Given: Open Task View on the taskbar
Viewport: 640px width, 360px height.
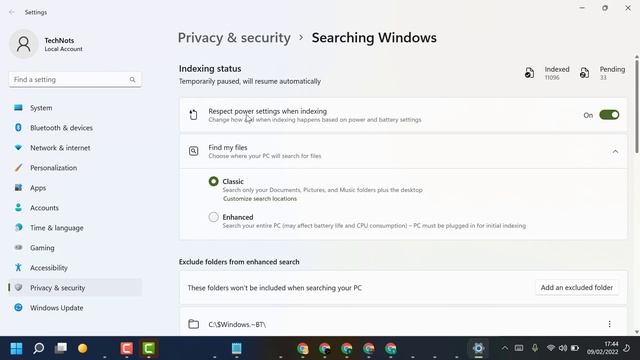Looking at the screenshot, I should point(61,348).
